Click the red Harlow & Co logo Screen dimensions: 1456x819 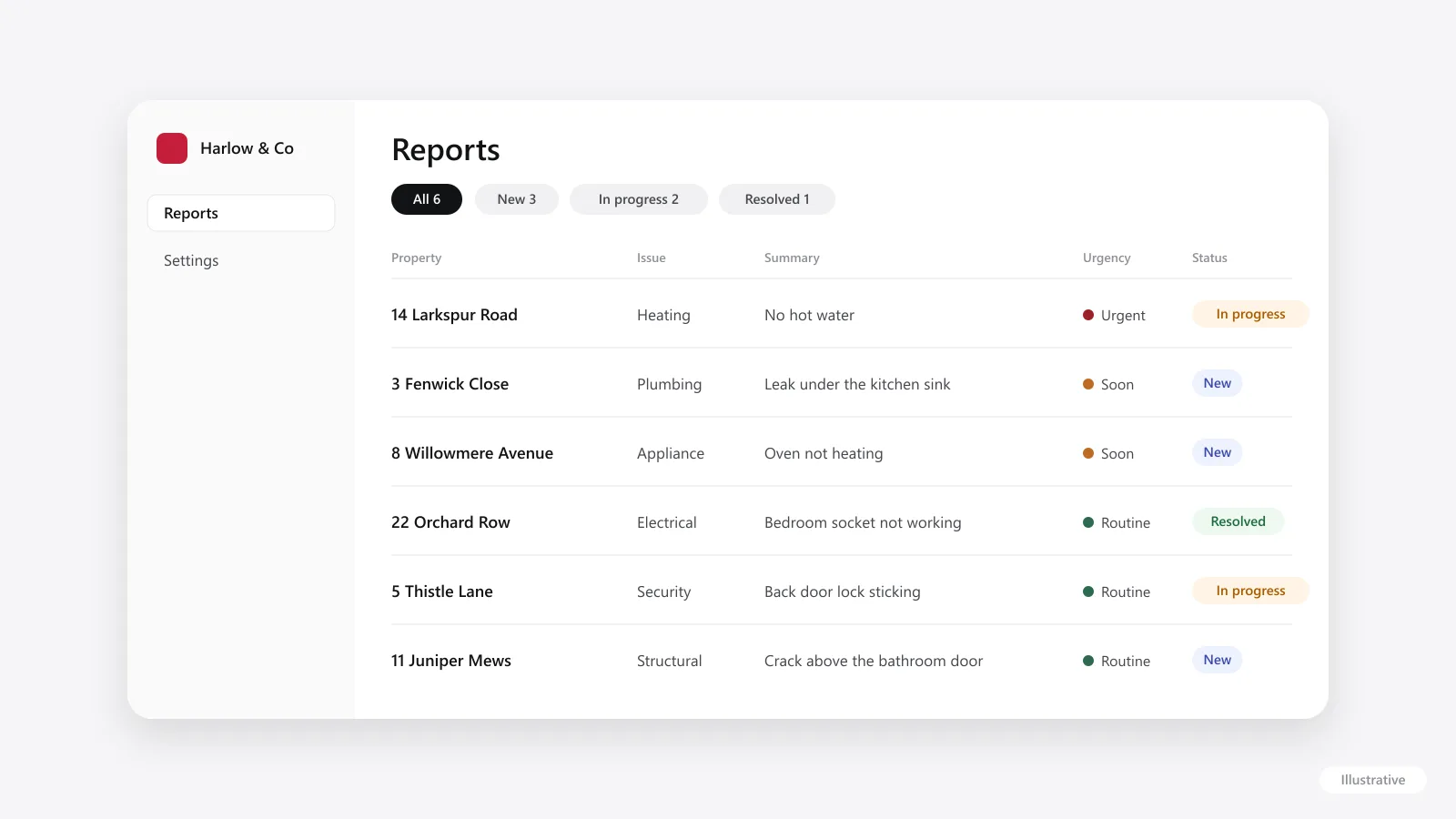click(x=172, y=148)
